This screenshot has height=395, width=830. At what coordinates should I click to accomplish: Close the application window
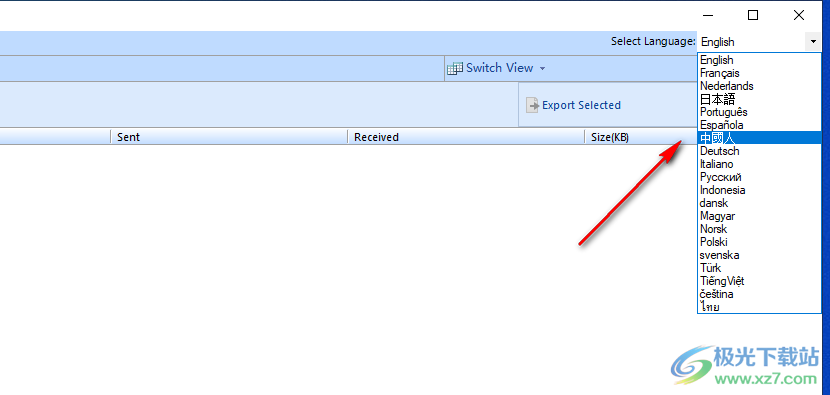tap(799, 15)
